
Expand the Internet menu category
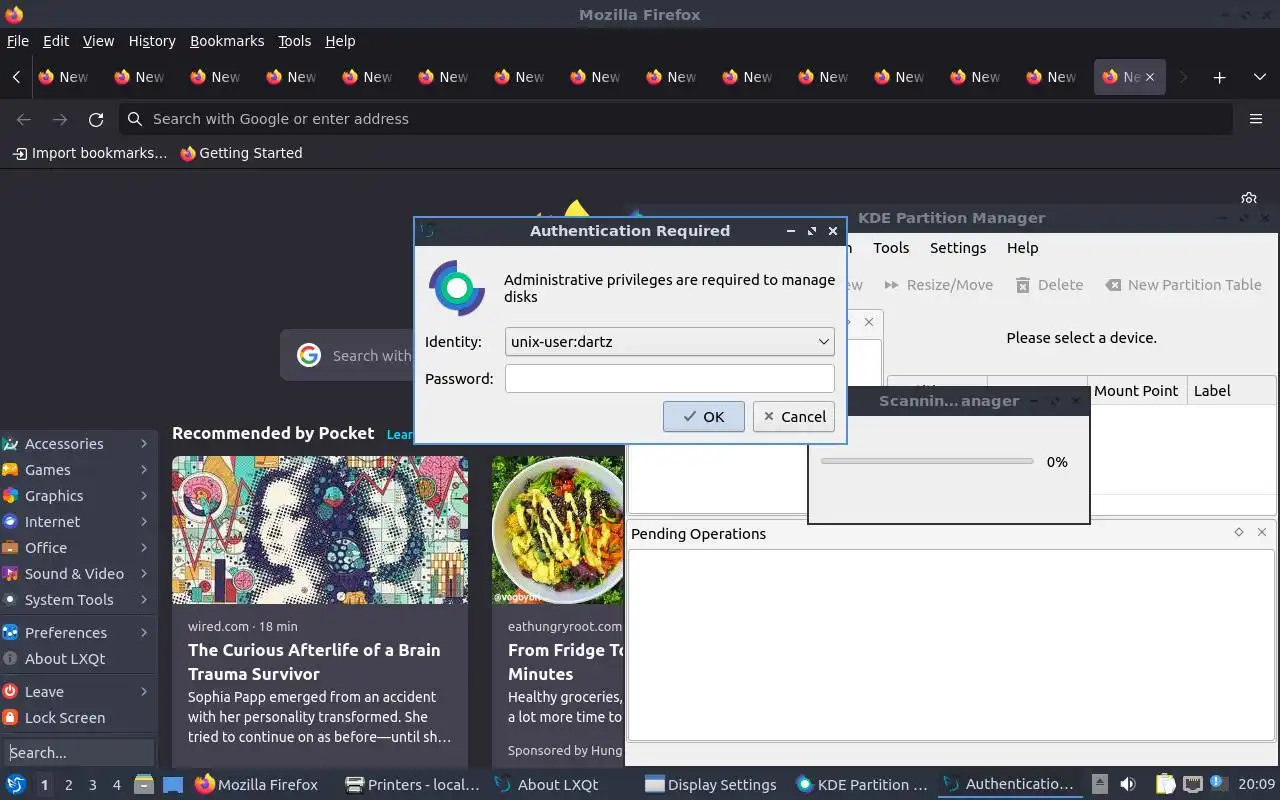pos(77,521)
